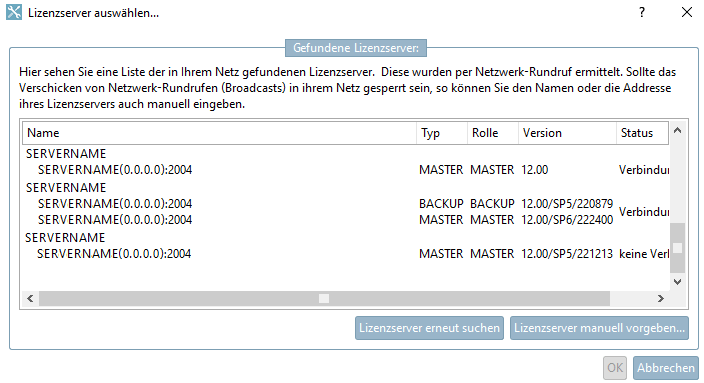Image resolution: width=704 pixels, height=383 pixels.
Task: Click the vertical scrollbar thumb
Action: [678, 248]
